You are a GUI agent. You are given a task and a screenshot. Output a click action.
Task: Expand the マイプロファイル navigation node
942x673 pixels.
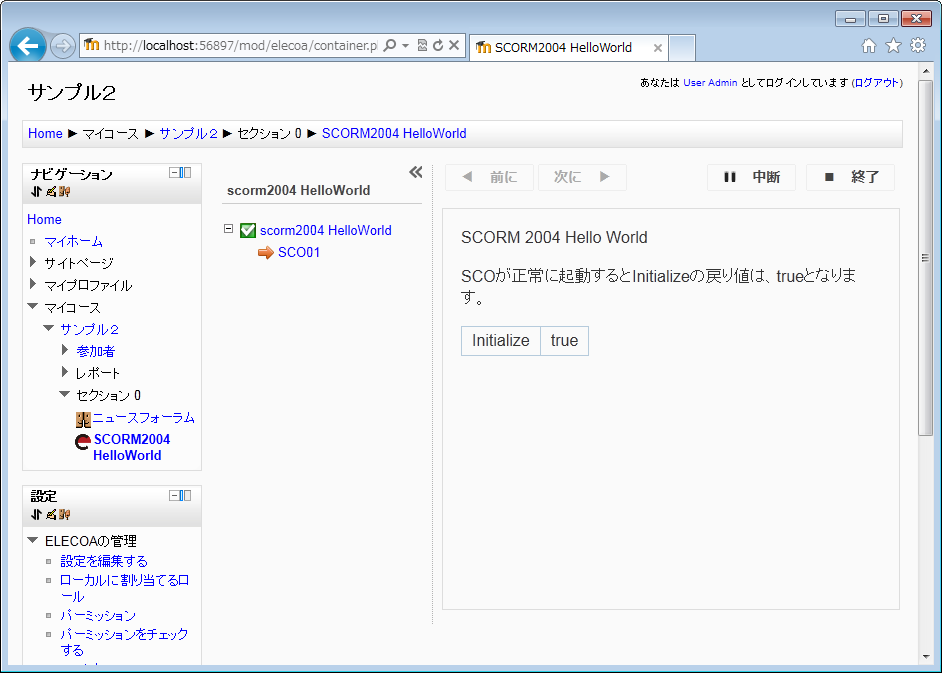[x=33, y=285]
